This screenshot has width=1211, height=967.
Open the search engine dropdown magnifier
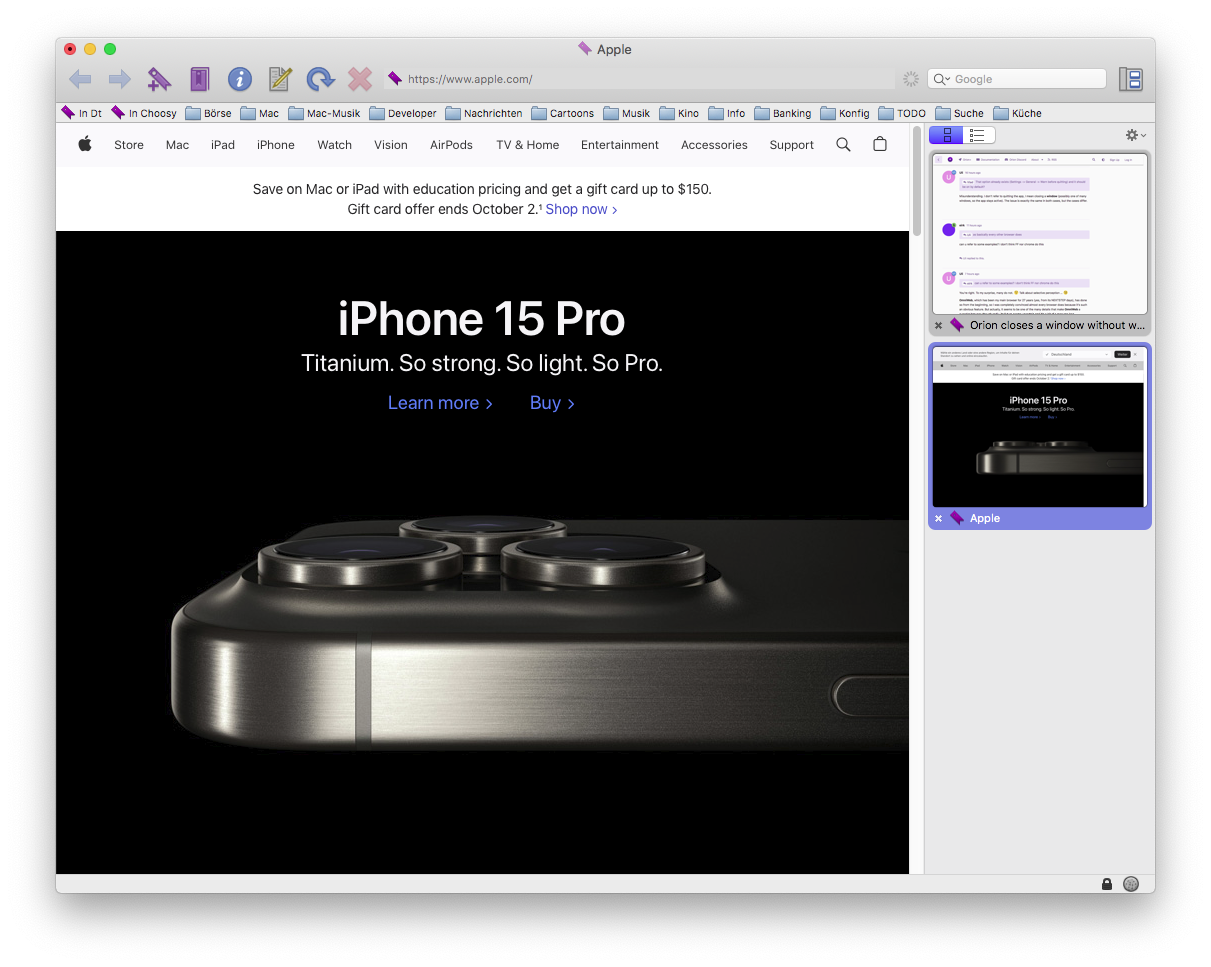coord(941,79)
